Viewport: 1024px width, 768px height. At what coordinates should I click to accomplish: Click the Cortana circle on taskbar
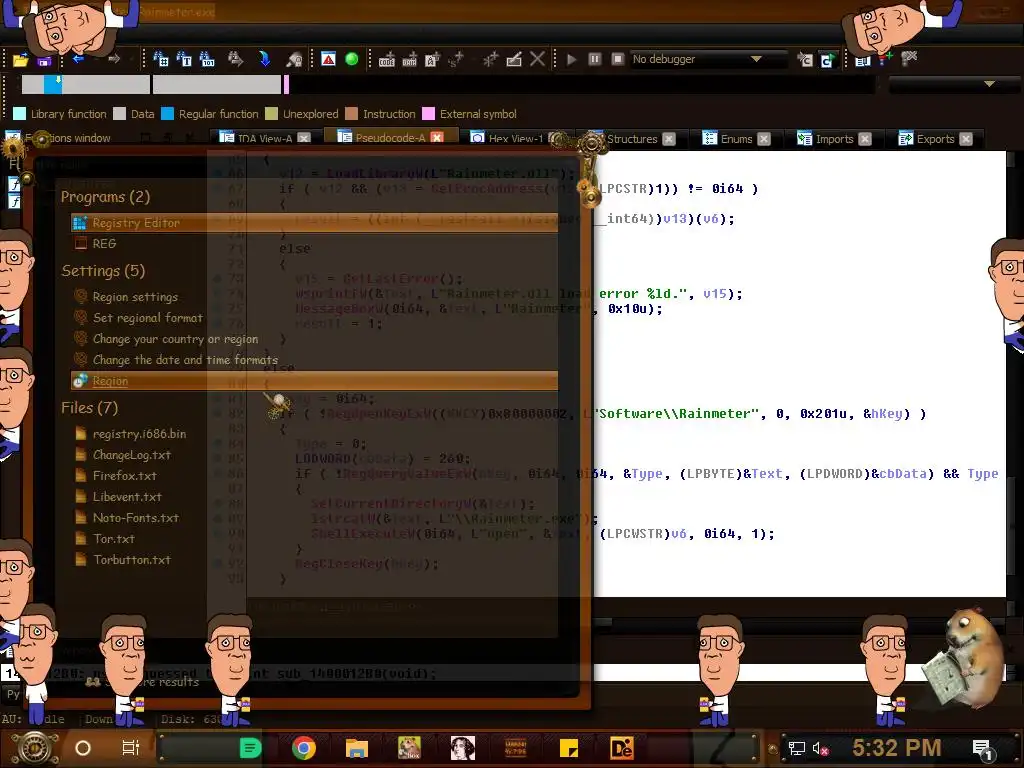(83, 748)
